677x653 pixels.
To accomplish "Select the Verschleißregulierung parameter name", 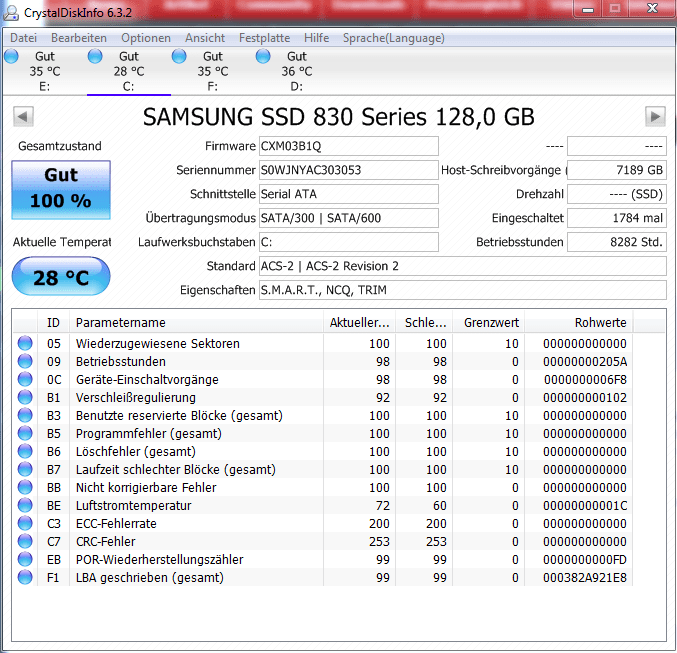I will [136, 397].
